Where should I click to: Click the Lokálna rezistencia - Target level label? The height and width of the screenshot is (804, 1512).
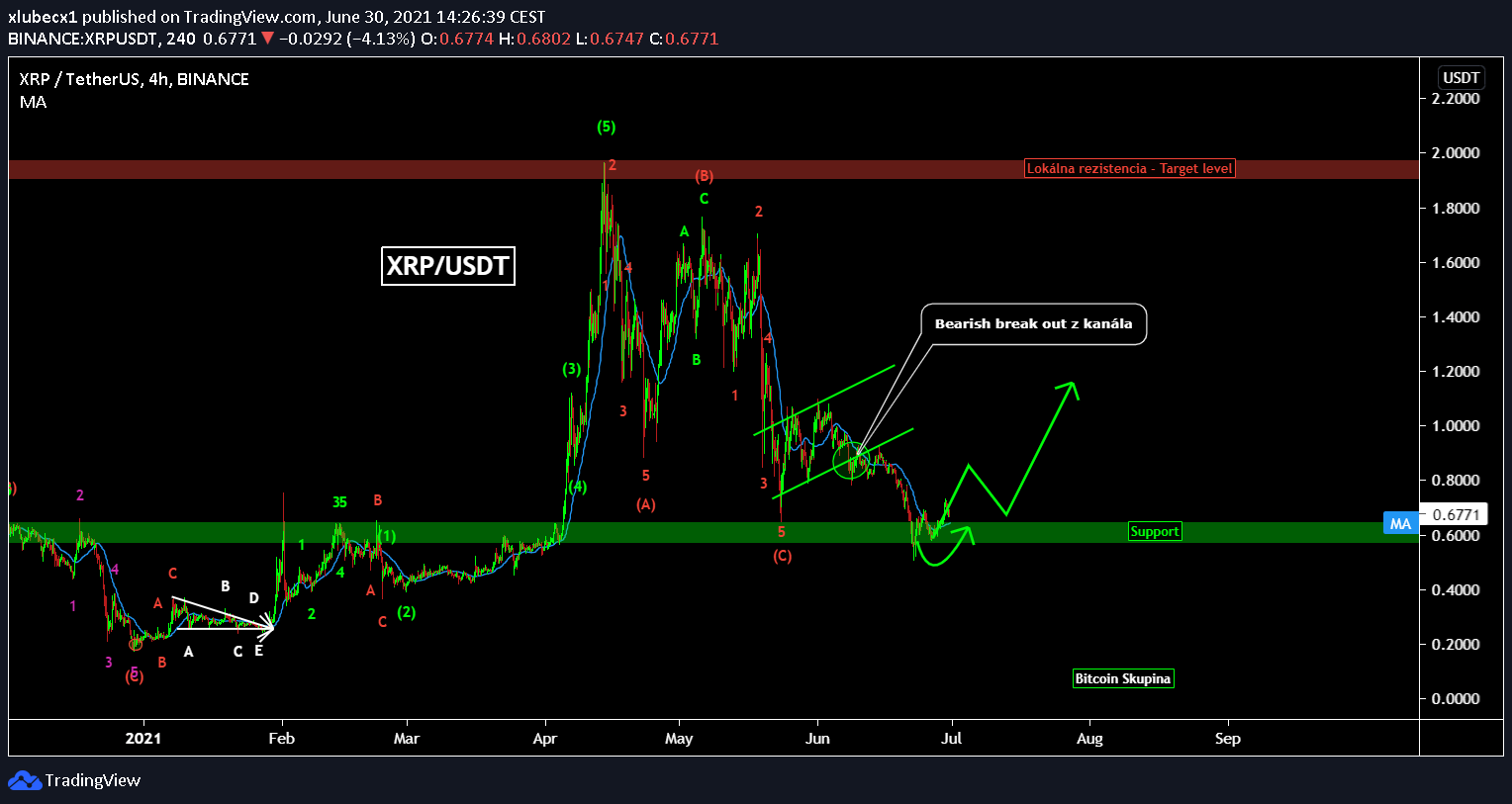click(x=1129, y=169)
